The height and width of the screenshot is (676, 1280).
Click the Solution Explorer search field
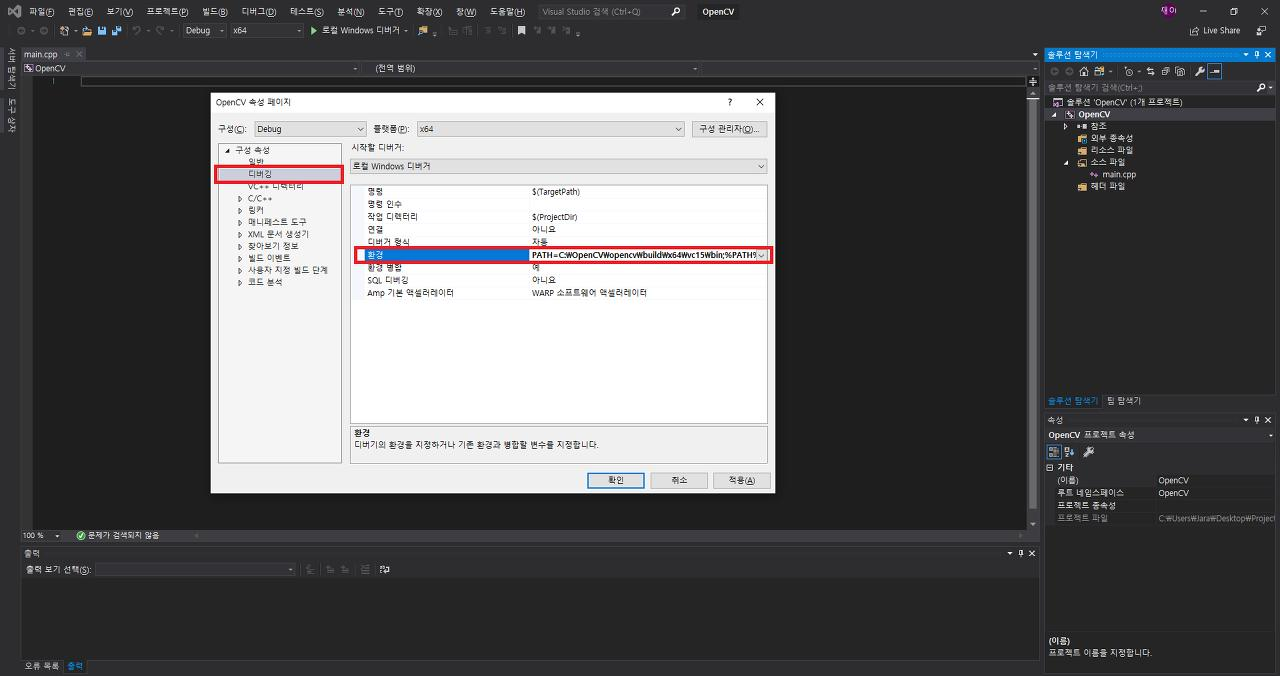click(1150, 88)
